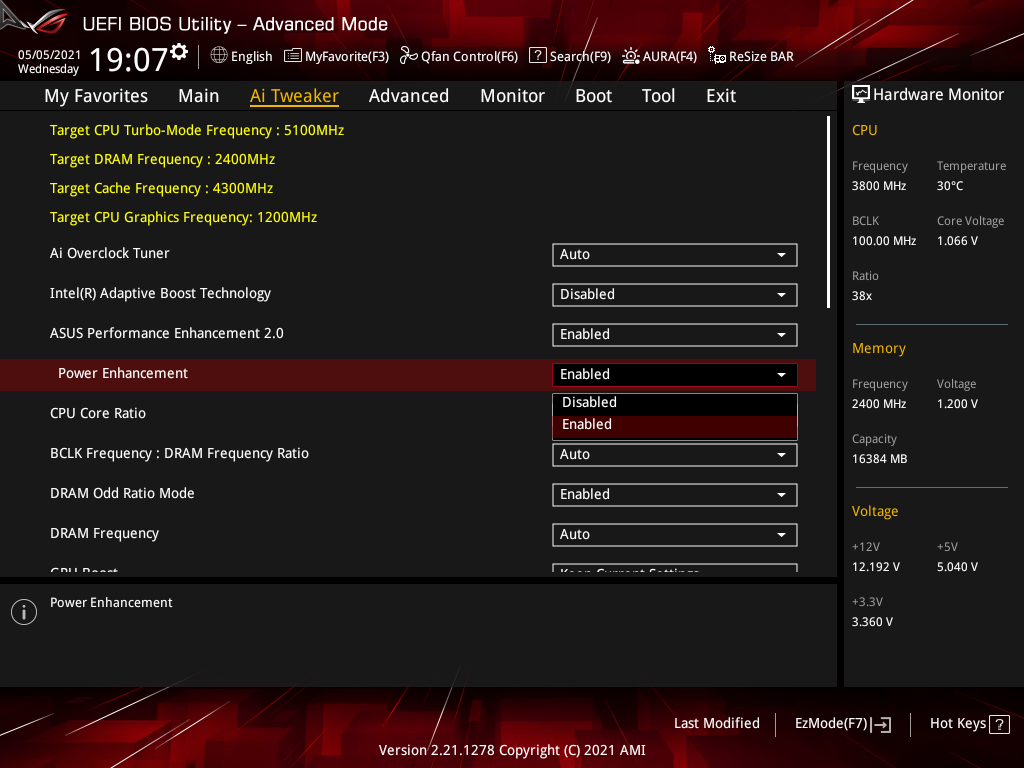Click the Hot Keys question mark icon
Viewport: 1024px width, 768px height.
point(999,724)
